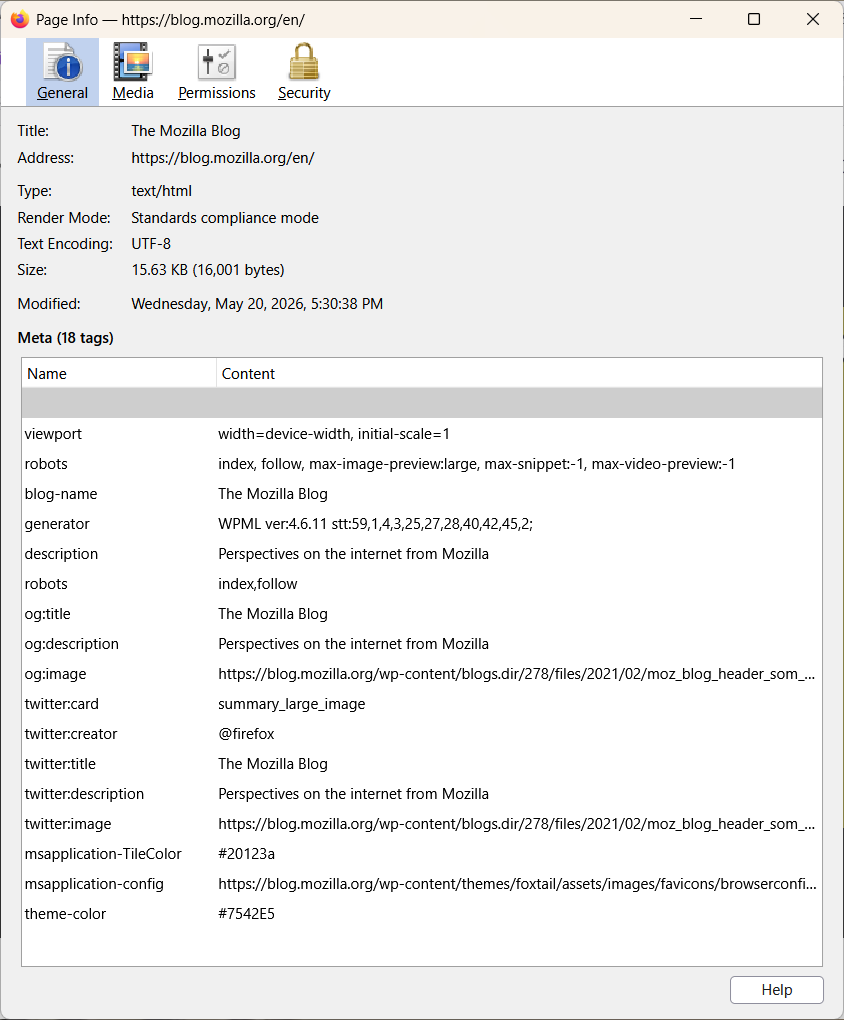This screenshot has height=1020, width=844.
Task: Maximize the Page Info window
Action: point(754,20)
